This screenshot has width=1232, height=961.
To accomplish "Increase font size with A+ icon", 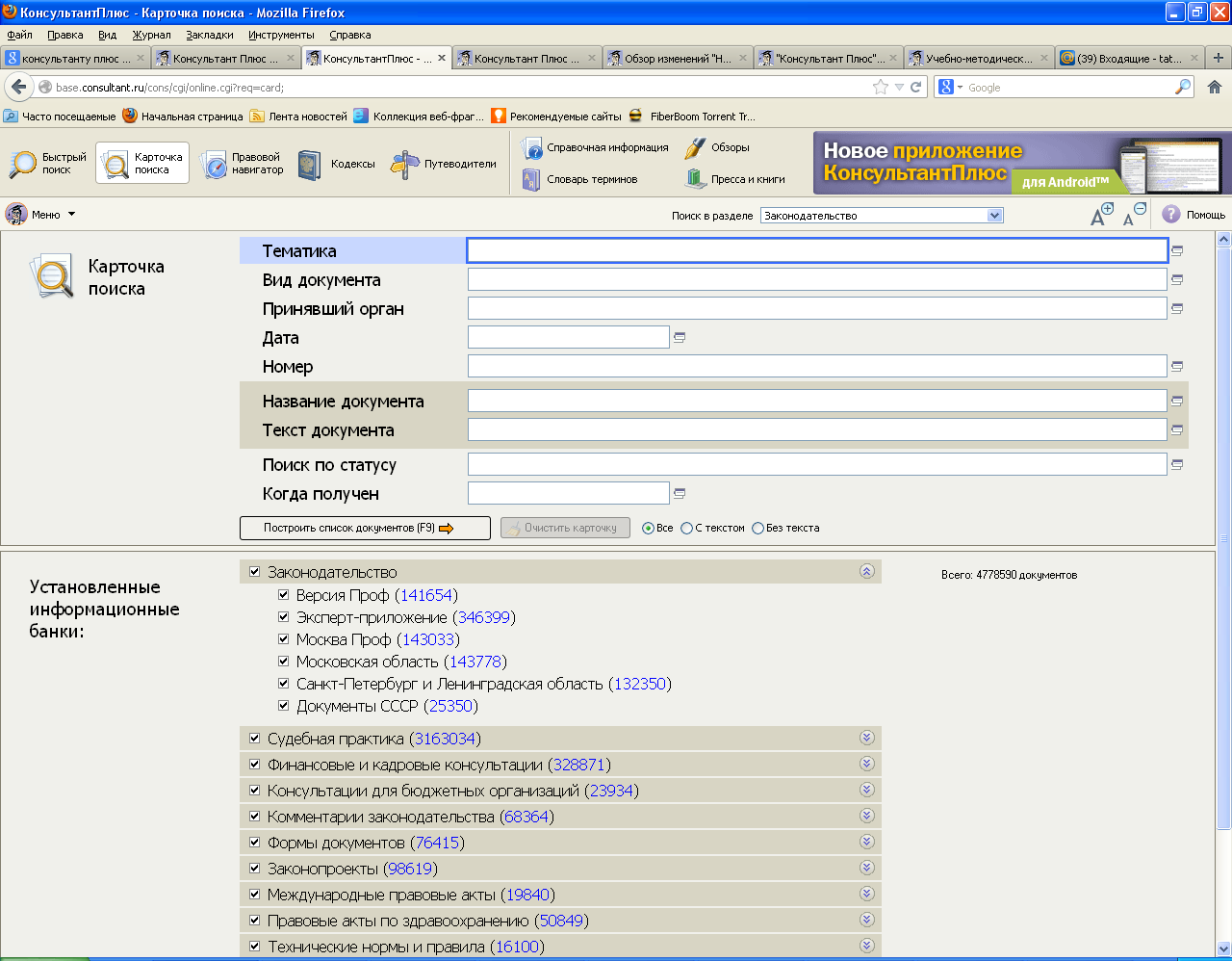I will click(x=1100, y=215).
